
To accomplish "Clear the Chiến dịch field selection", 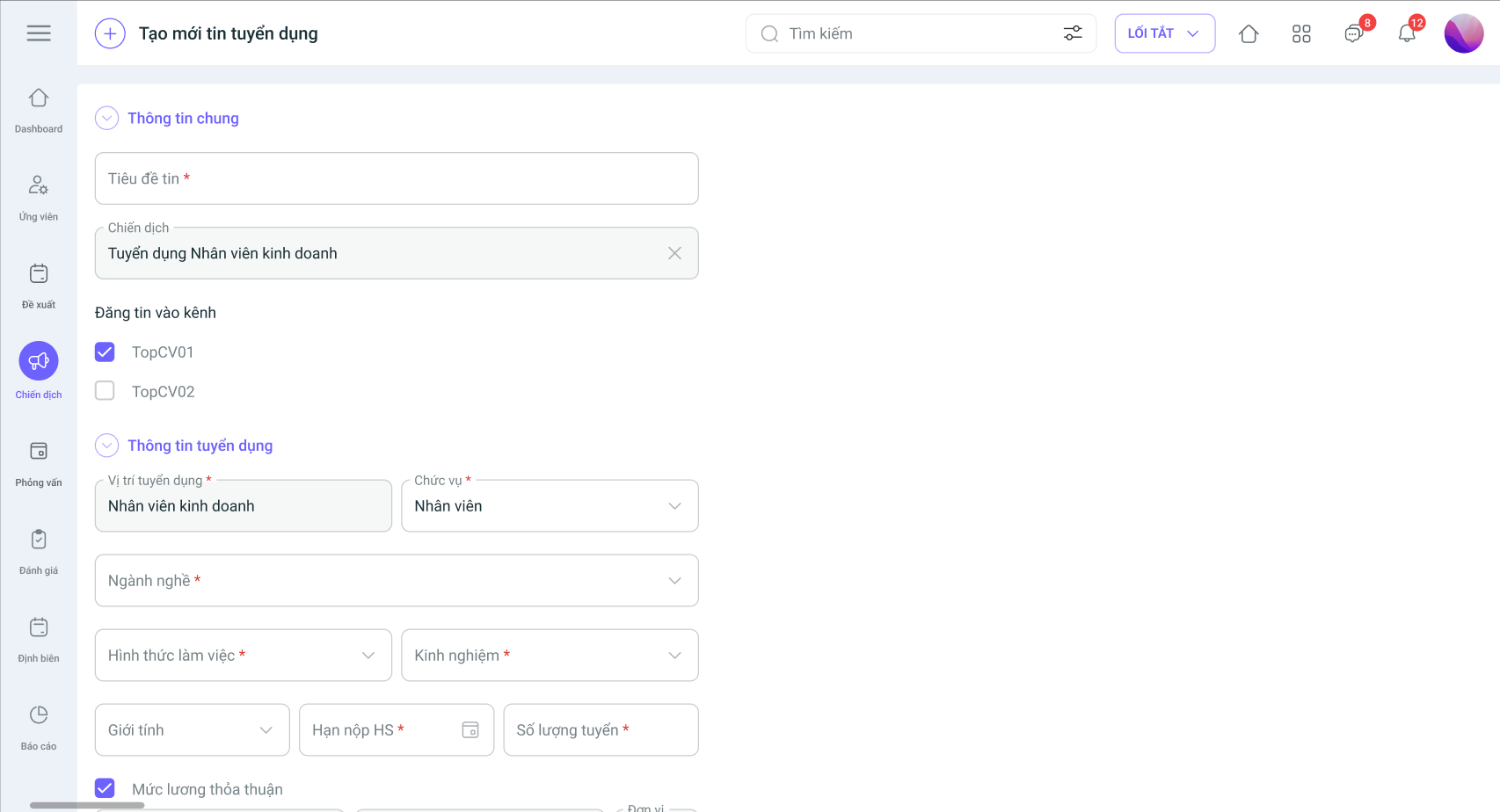I will (674, 253).
